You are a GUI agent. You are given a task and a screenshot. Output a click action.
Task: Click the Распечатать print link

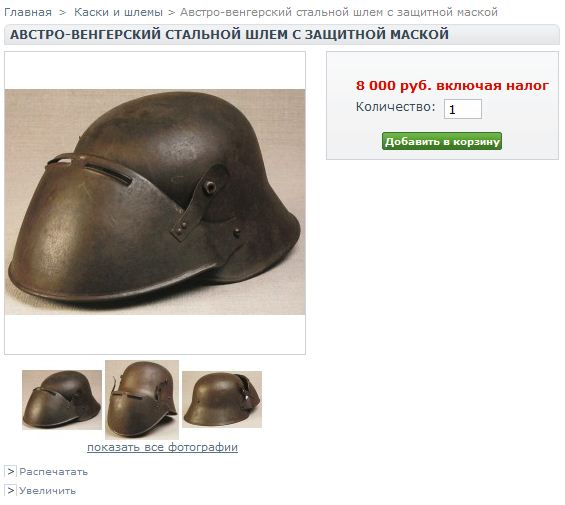coord(54,472)
